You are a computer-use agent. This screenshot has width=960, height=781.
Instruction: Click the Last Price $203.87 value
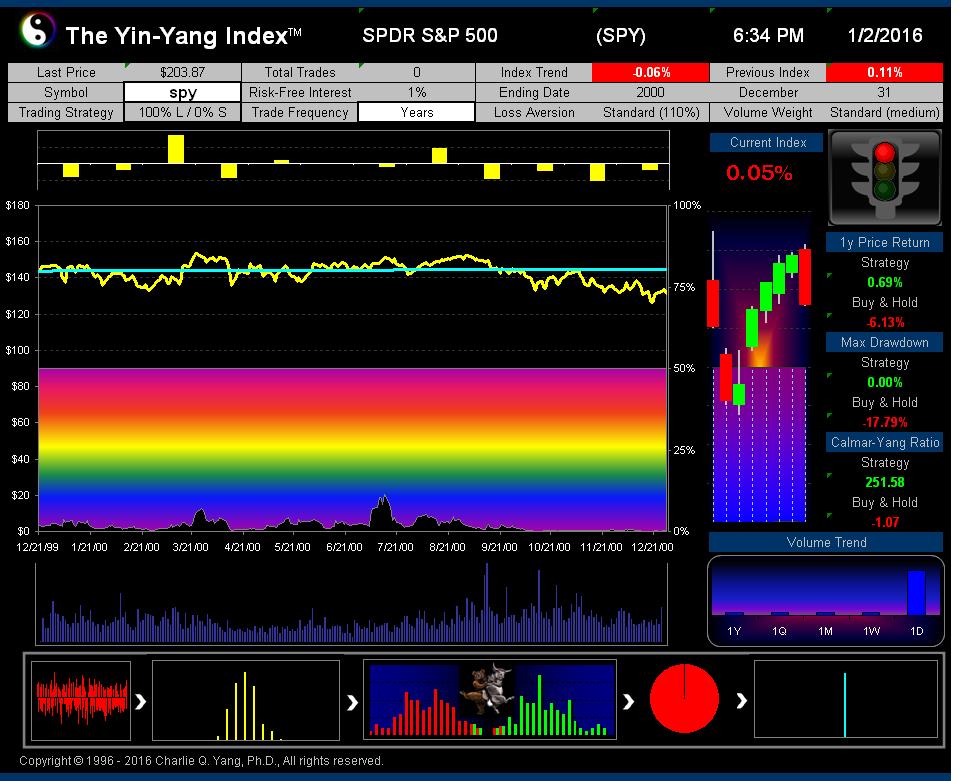pyautogui.click(x=182, y=72)
